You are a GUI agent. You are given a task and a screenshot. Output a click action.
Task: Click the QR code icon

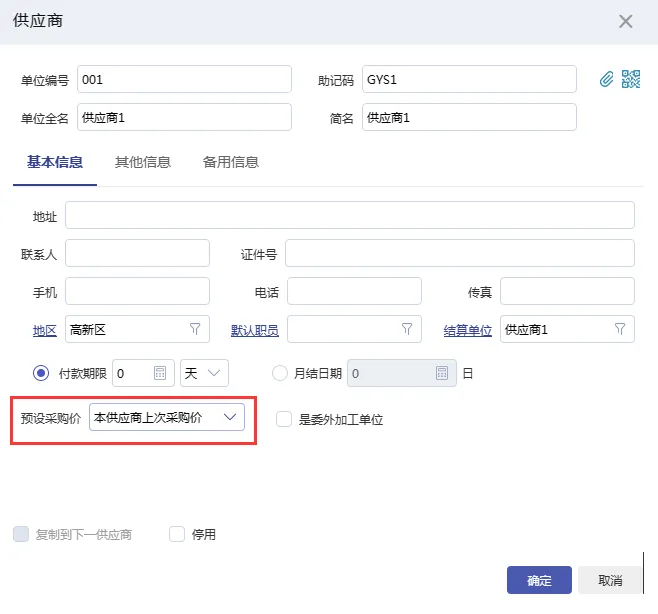click(630, 80)
